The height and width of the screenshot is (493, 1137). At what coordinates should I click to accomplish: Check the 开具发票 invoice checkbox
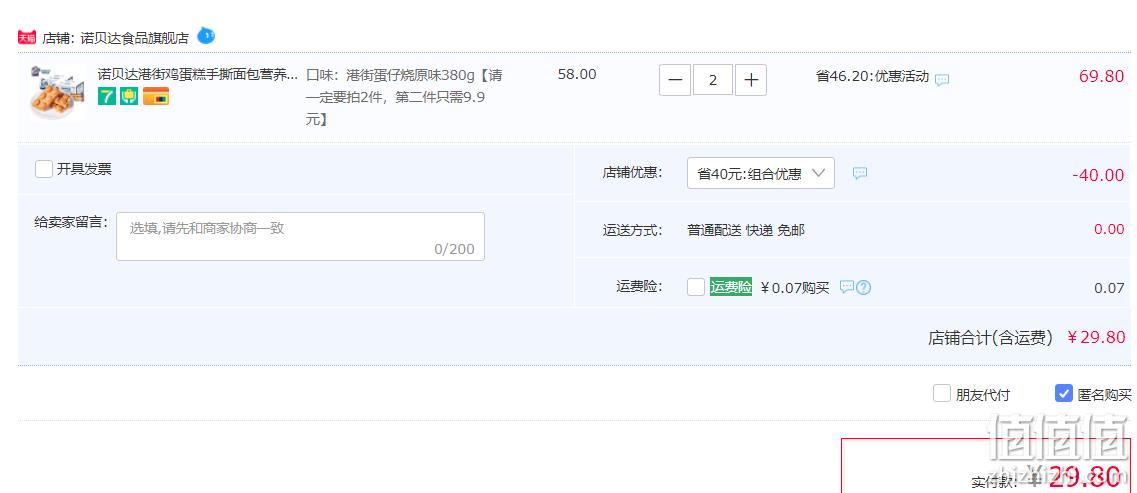(44, 170)
